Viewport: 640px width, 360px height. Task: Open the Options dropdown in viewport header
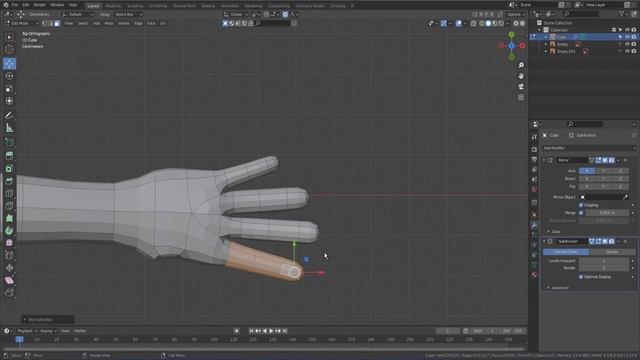(516, 14)
